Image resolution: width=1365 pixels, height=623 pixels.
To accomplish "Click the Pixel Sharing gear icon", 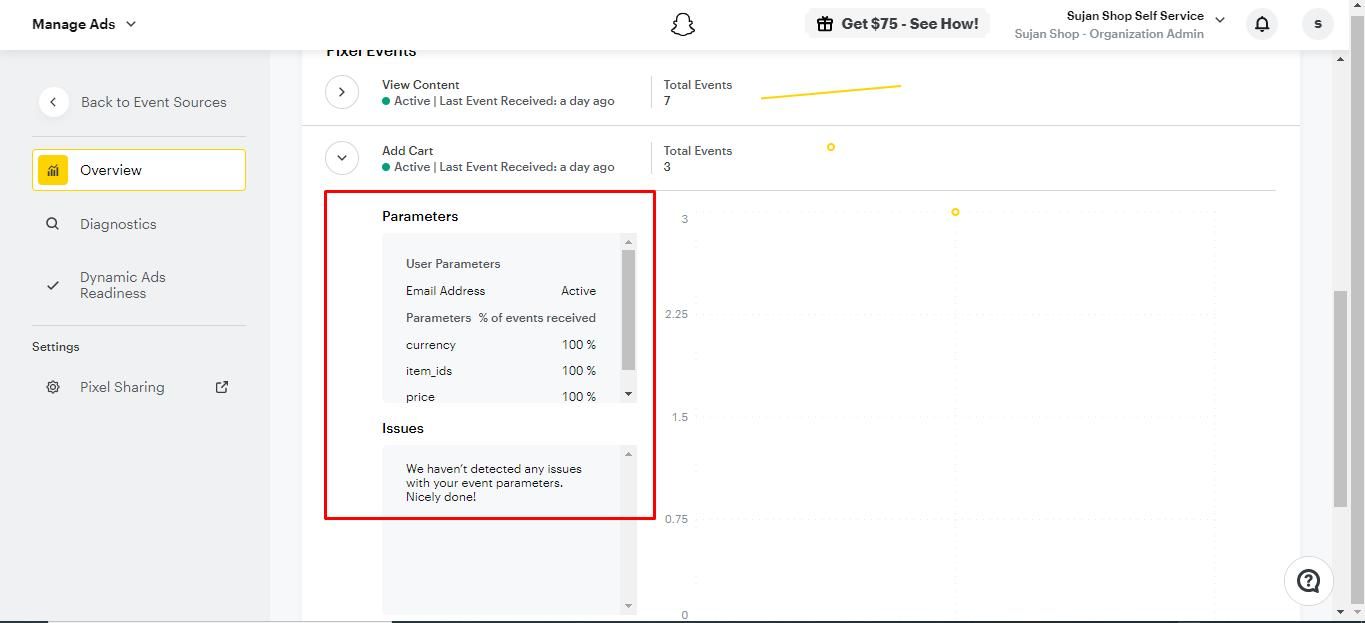I will tap(53, 387).
